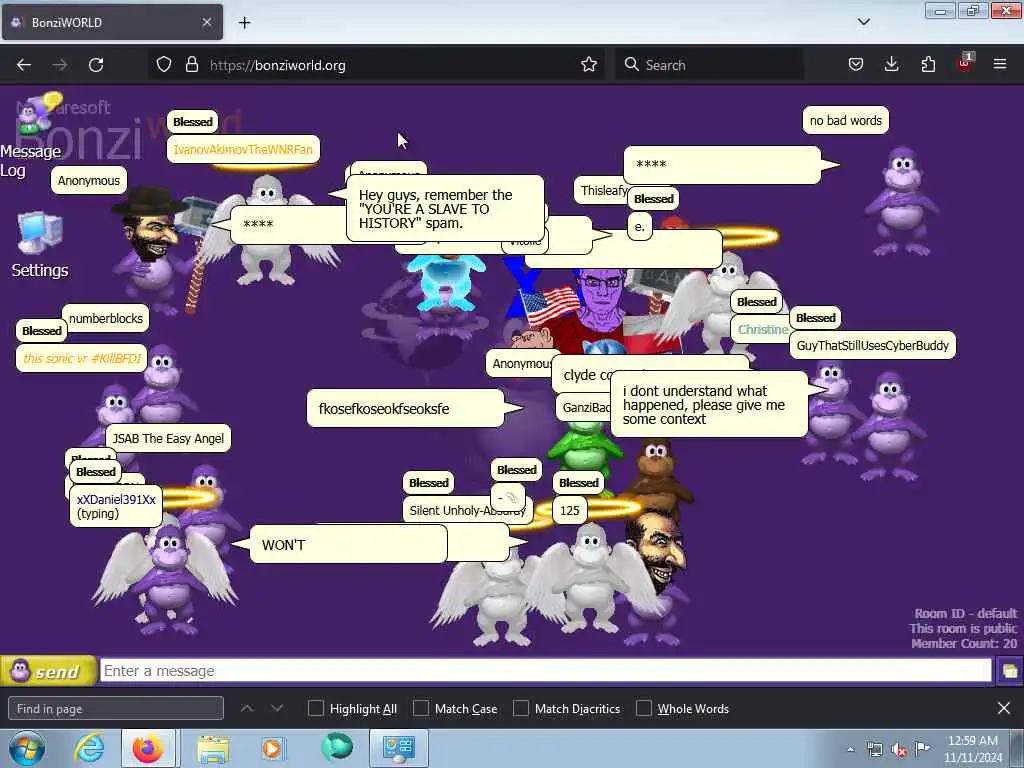Image resolution: width=1024 pixels, height=768 pixels.
Task: Click the 'i dont understand' speech bubble
Action: point(709,405)
